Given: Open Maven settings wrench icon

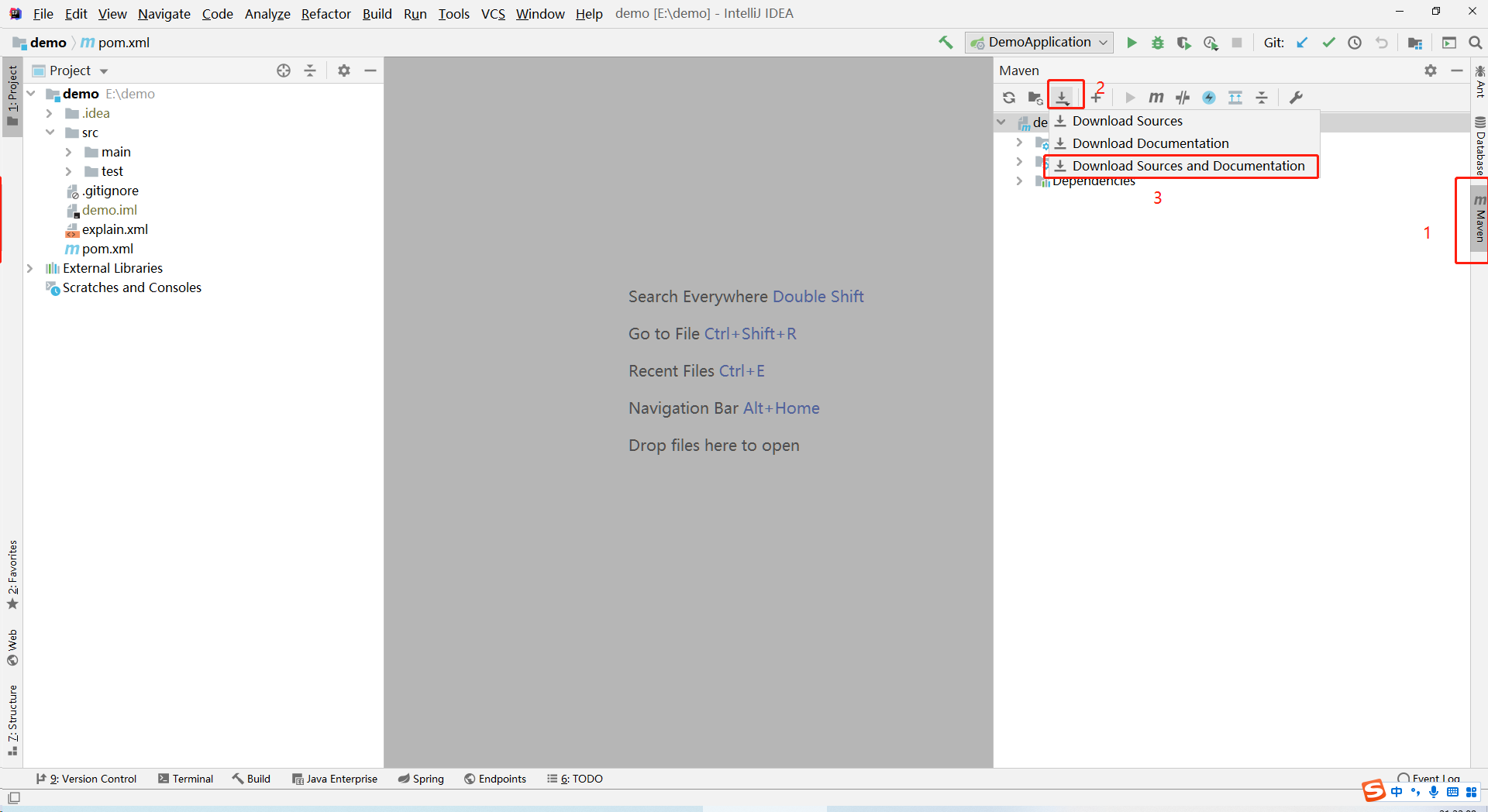Looking at the screenshot, I should tap(1296, 98).
